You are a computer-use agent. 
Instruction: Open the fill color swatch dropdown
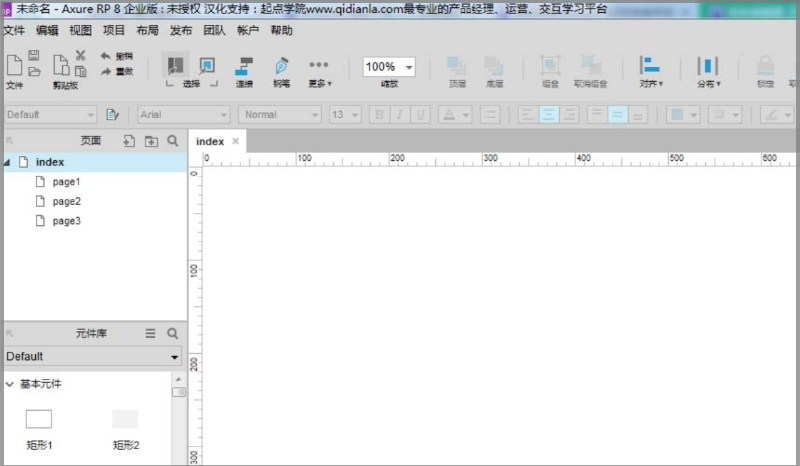click(x=683, y=114)
